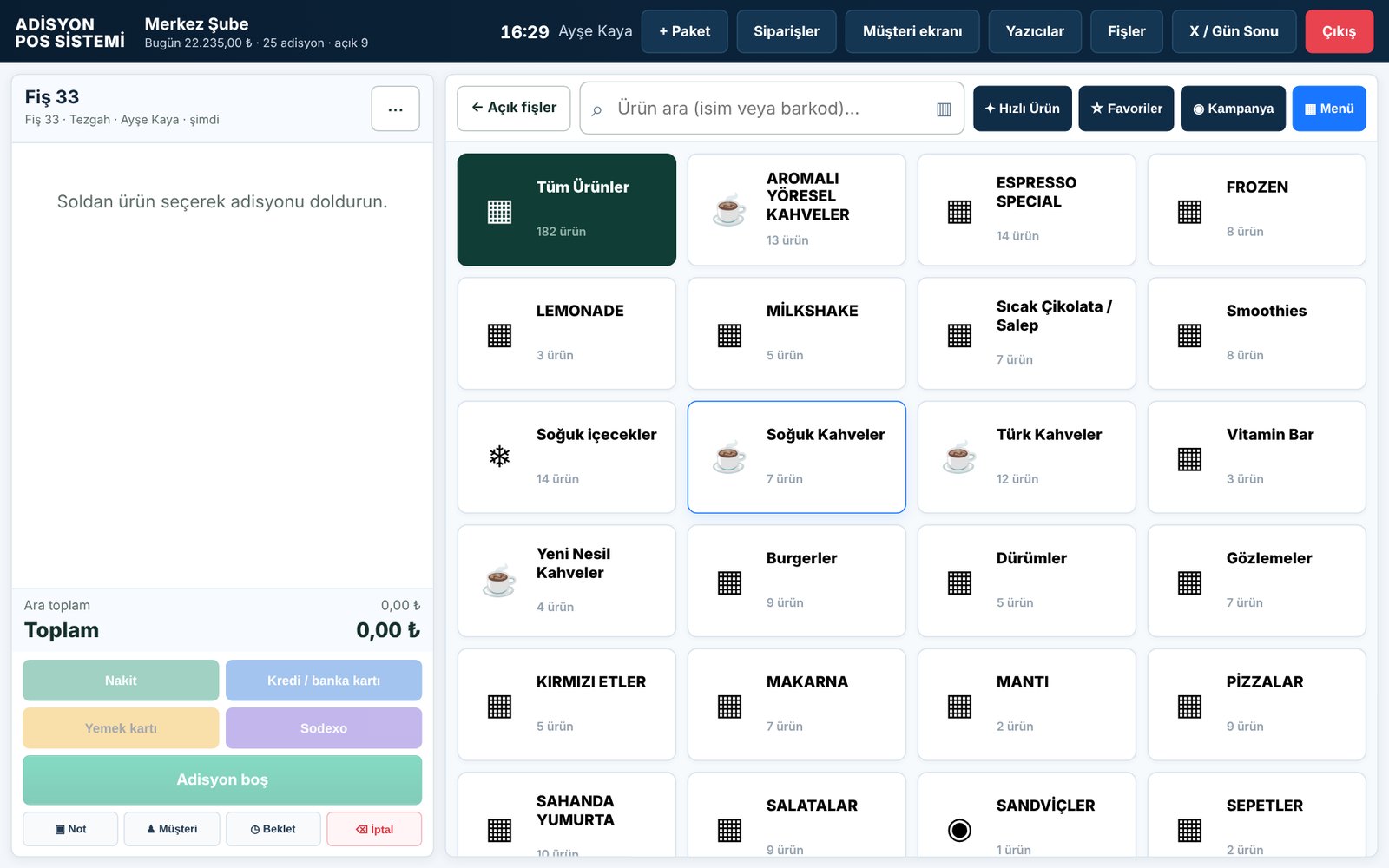The width and height of the screenshot is (1389, 868).
Task: Choose Yemek kartı payment
Action: [x=121, y=728]
